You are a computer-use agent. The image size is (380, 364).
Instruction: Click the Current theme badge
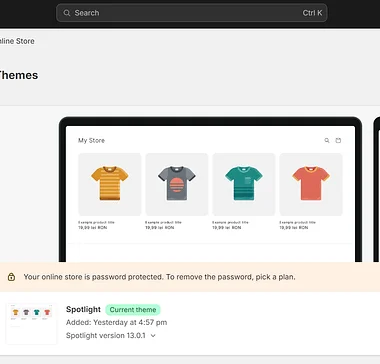point(133,310)
